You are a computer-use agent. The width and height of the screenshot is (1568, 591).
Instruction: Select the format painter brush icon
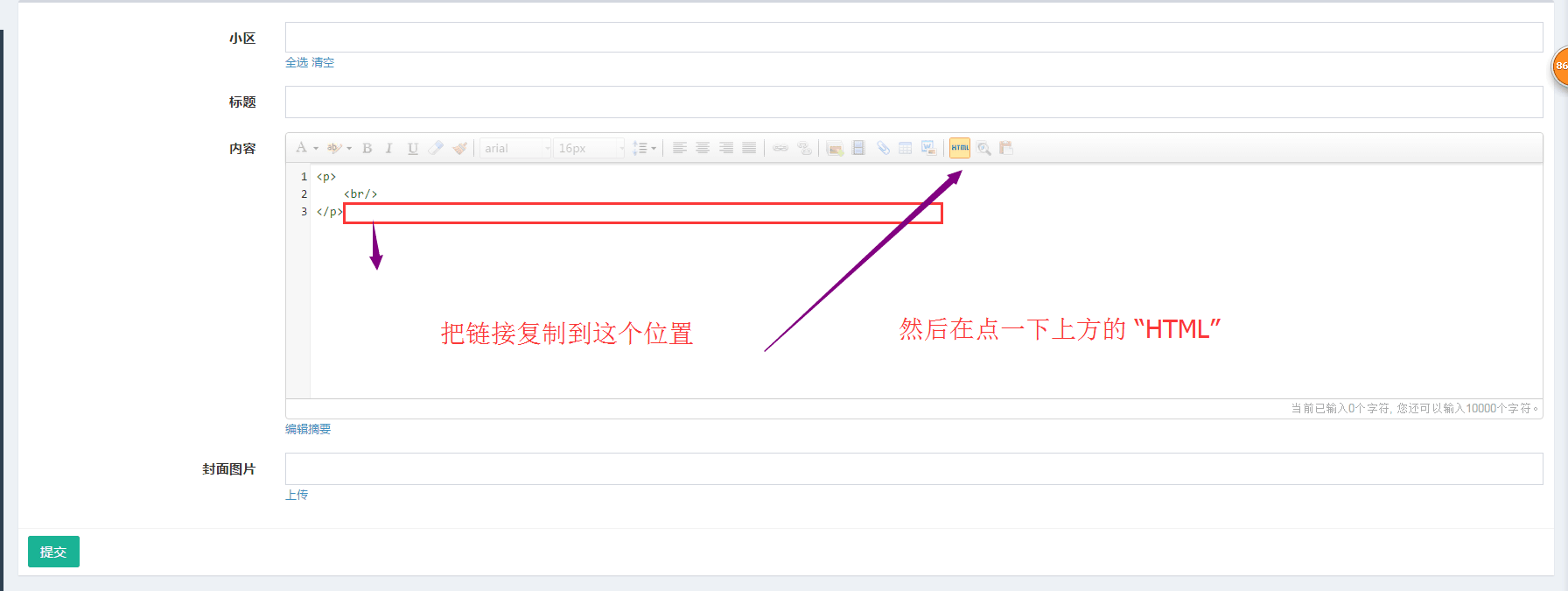click(x=459, y=148)
